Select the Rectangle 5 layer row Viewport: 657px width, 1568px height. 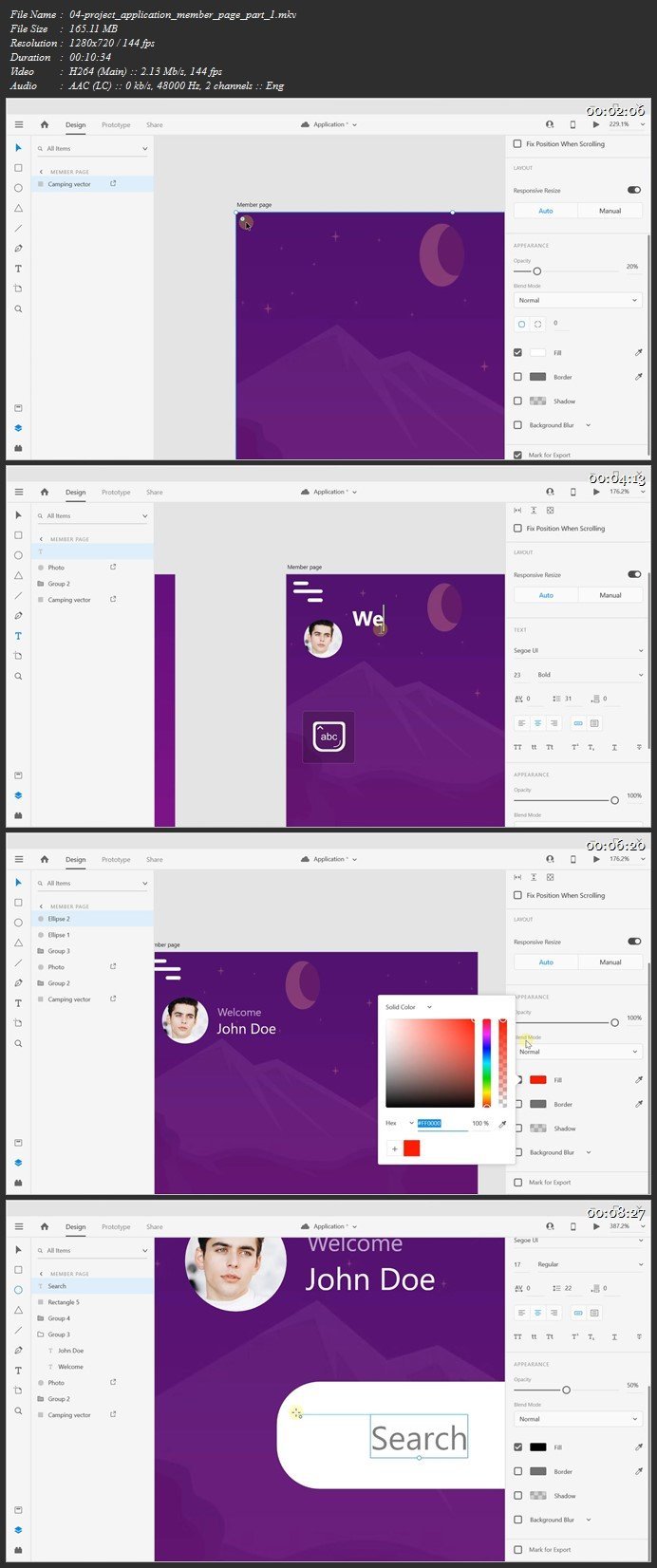tap(92, 1302)
